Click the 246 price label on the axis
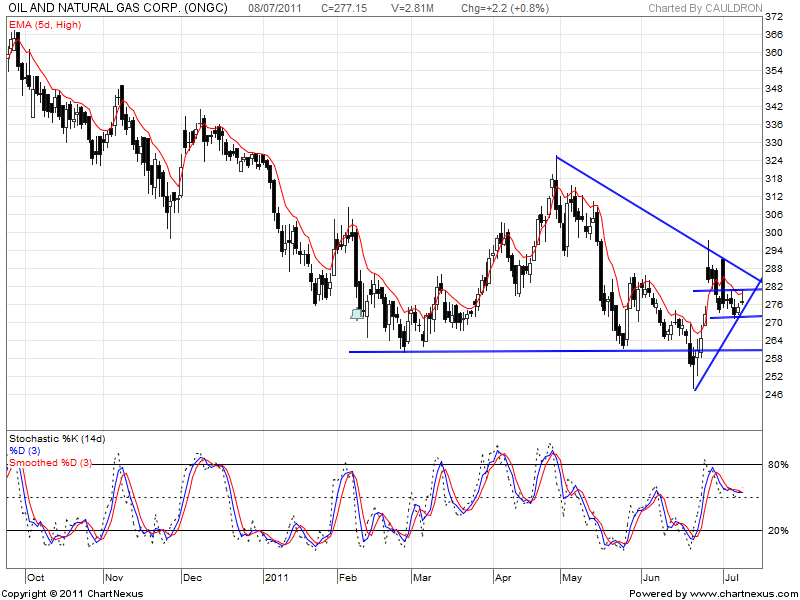 click(774, 395)
